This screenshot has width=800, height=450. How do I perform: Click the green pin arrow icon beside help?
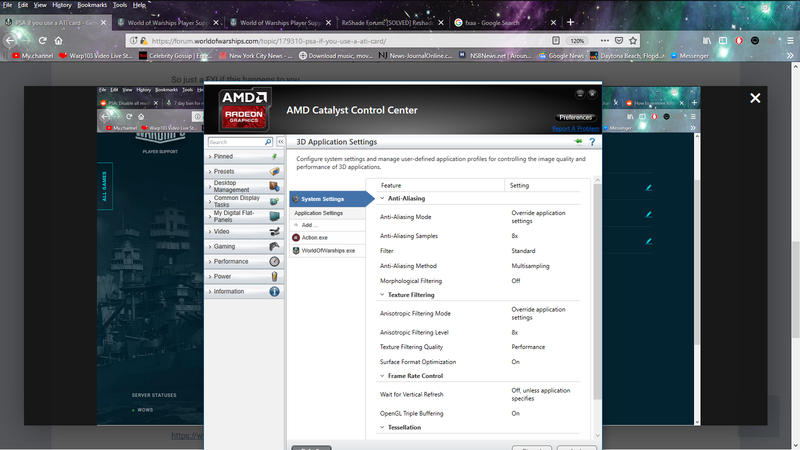577,142
